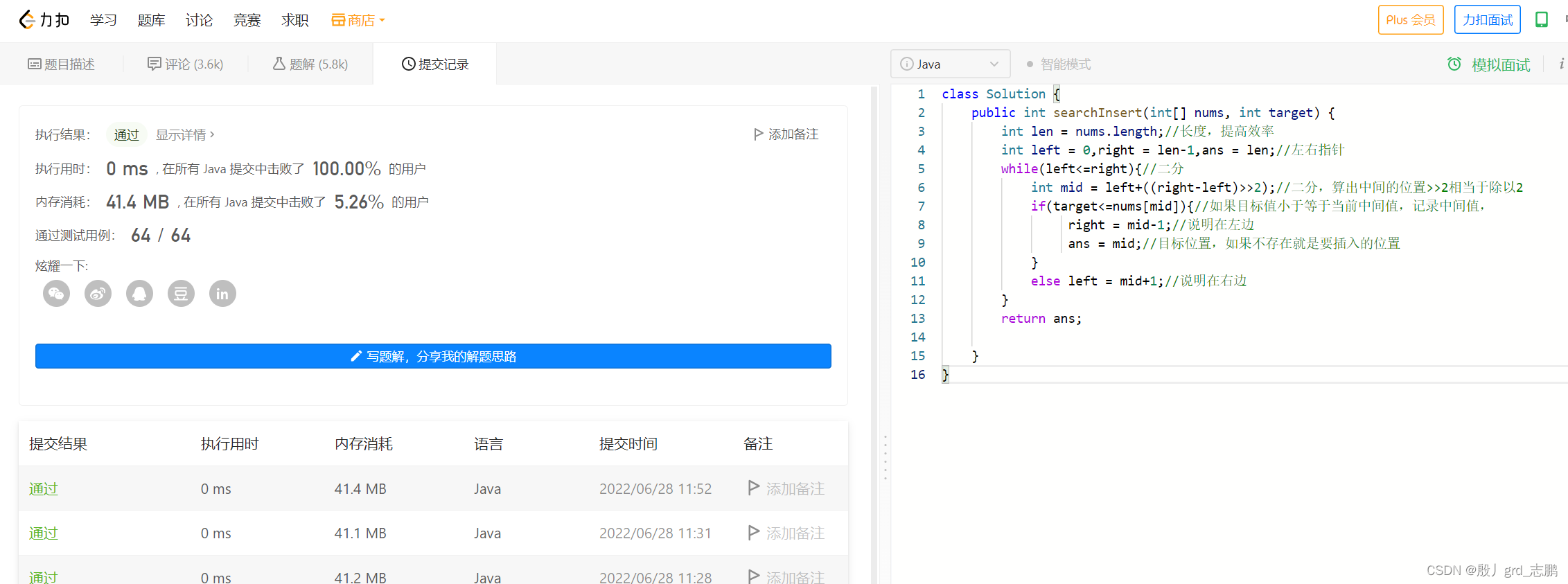1568x584 pixels.
Task: Share result via LinkedIn icon
Action: tap(223, 294)
